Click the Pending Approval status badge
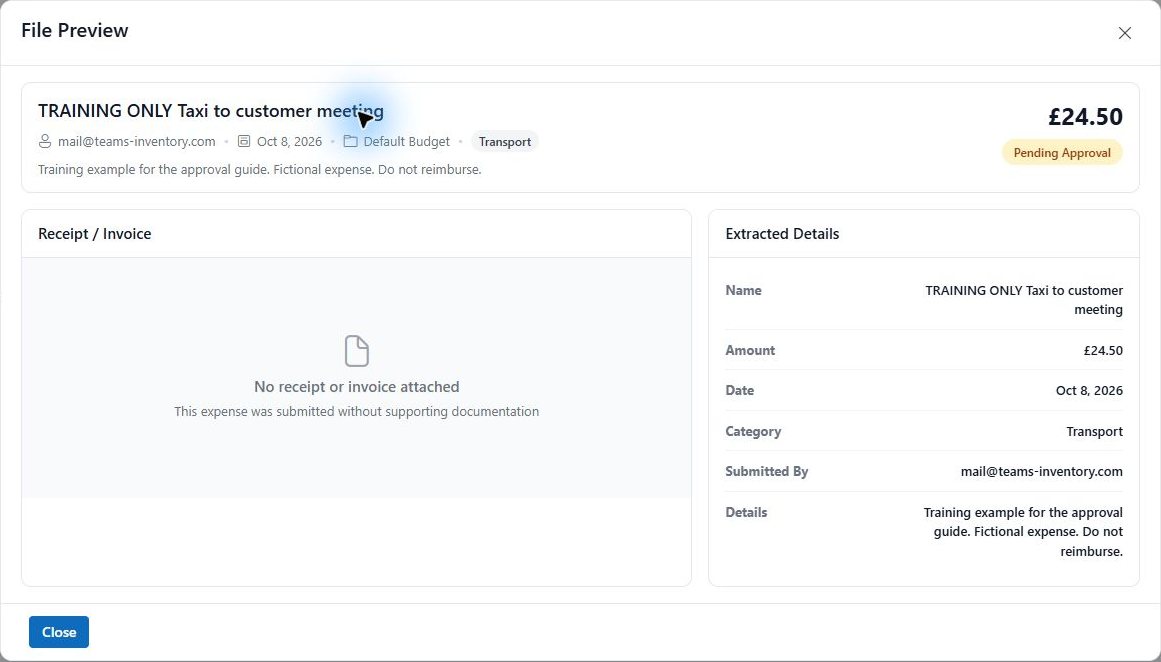 pos(1062,153)
